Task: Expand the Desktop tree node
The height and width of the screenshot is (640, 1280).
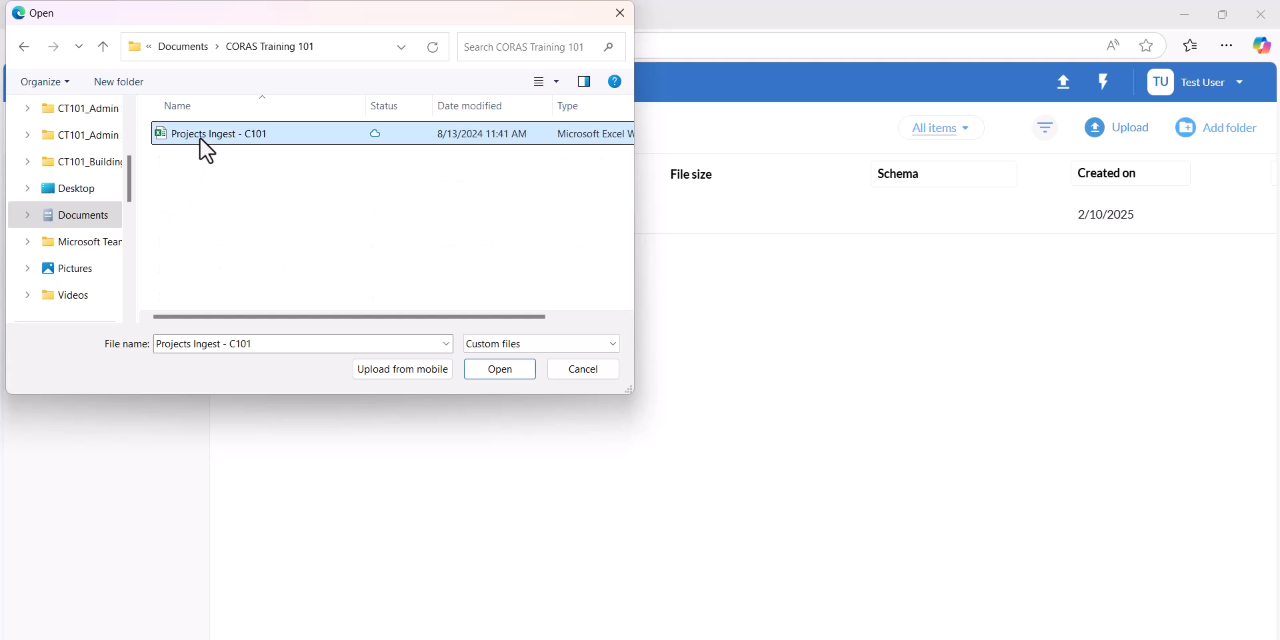Action: (x=27, y=188)
